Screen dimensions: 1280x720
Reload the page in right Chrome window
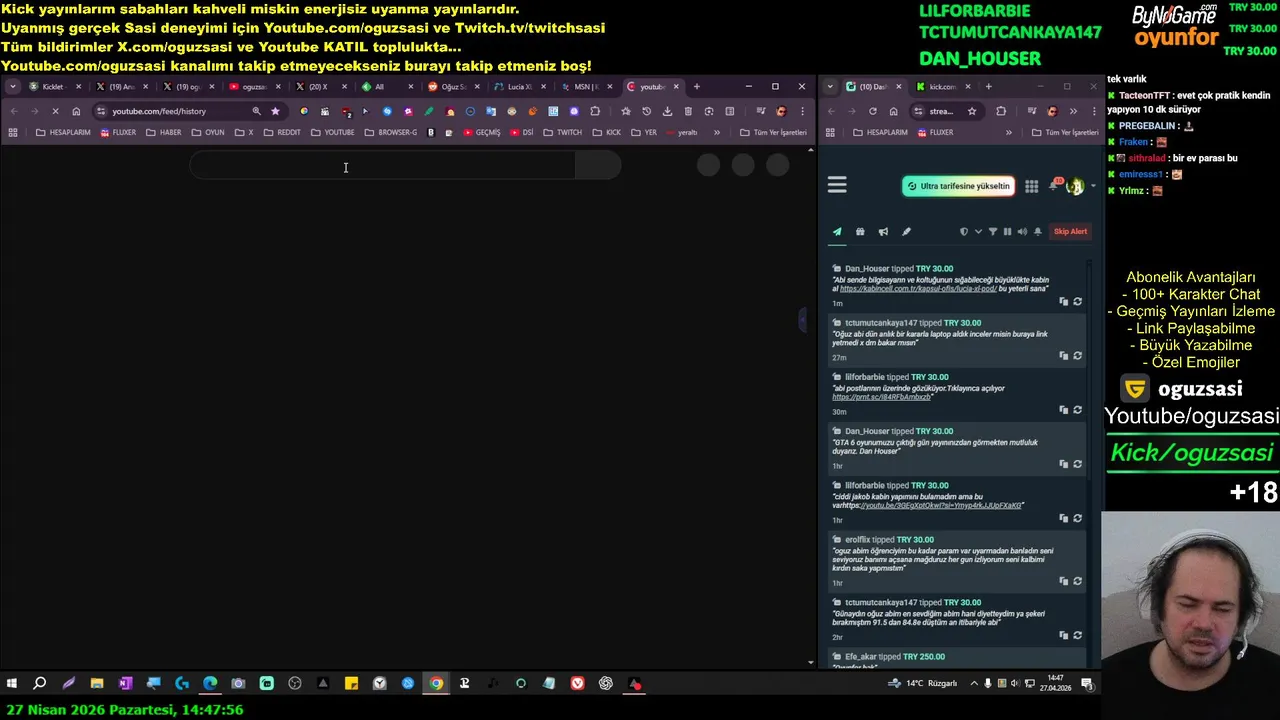(872, 111)
